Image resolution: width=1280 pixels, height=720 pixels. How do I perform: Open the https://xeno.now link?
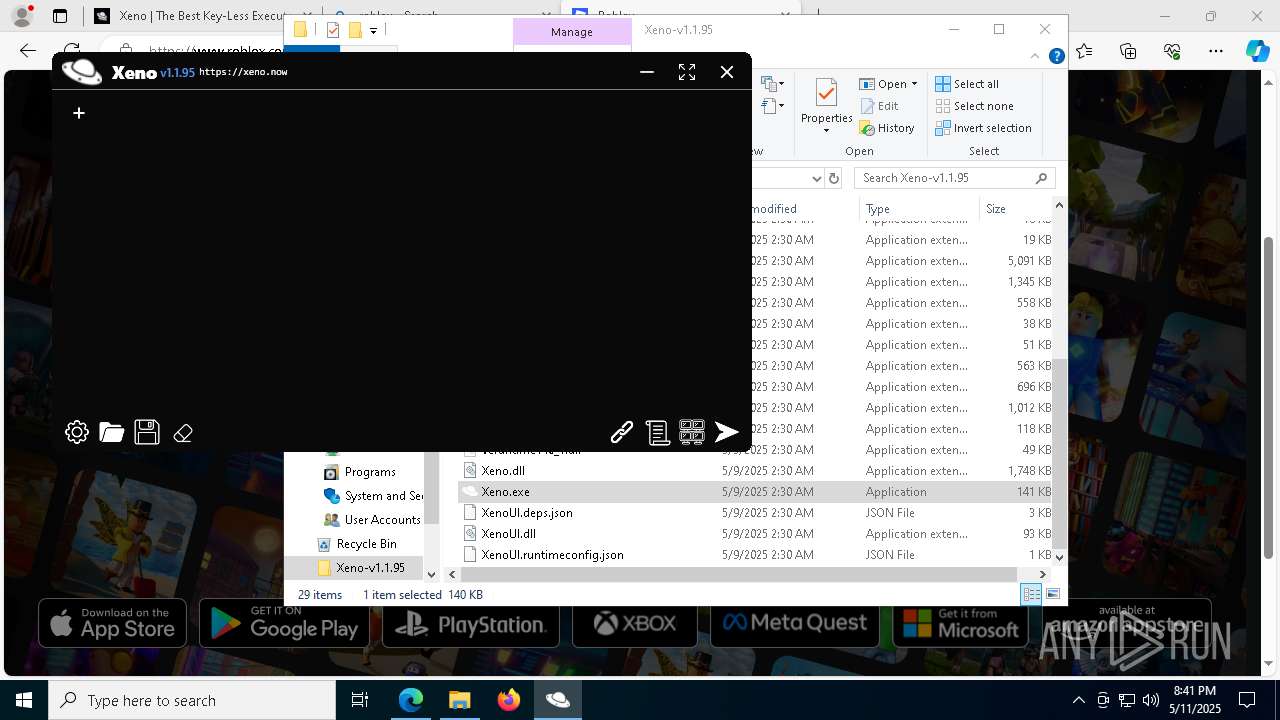(x=243, y=72)
